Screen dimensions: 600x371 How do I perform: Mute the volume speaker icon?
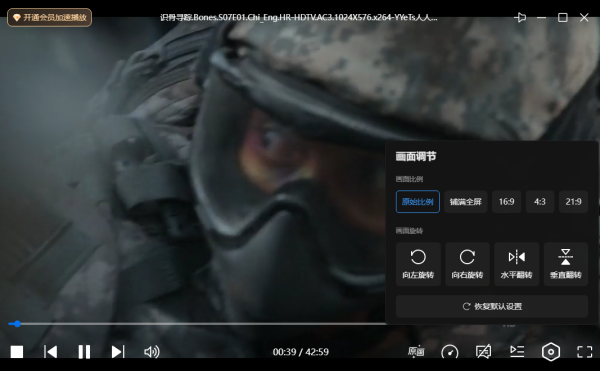click(x=152, y=351)
